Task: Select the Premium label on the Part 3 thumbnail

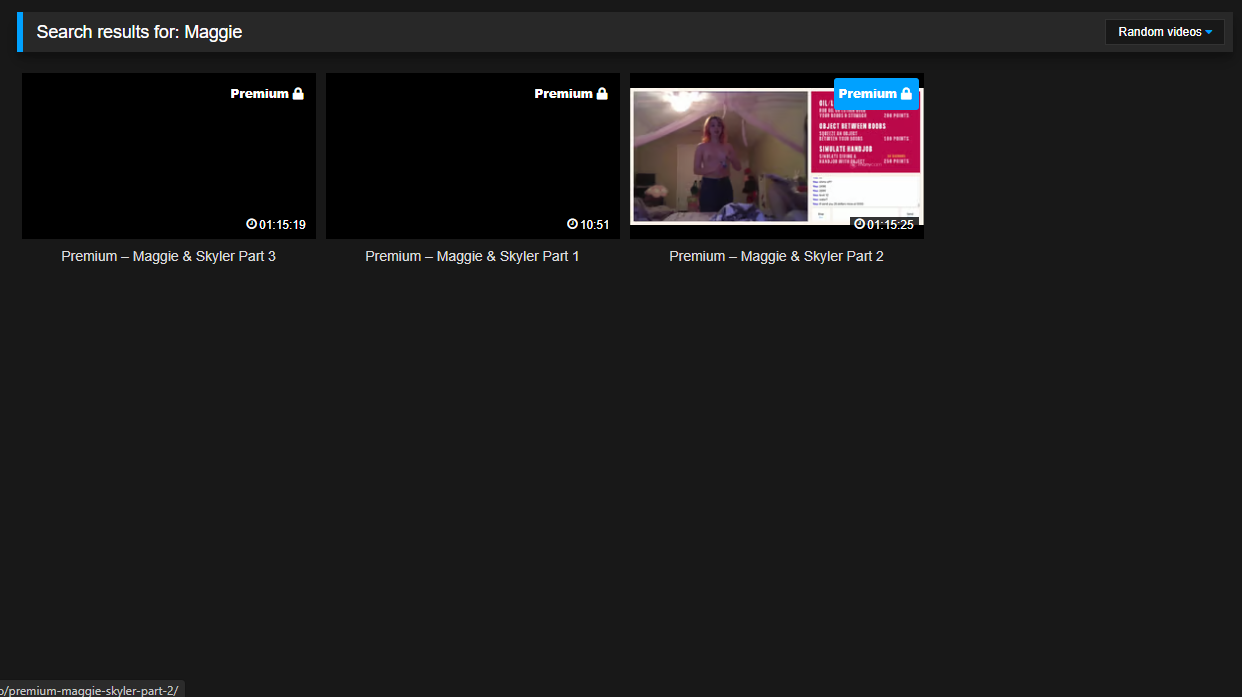Action: click(259, 94)
